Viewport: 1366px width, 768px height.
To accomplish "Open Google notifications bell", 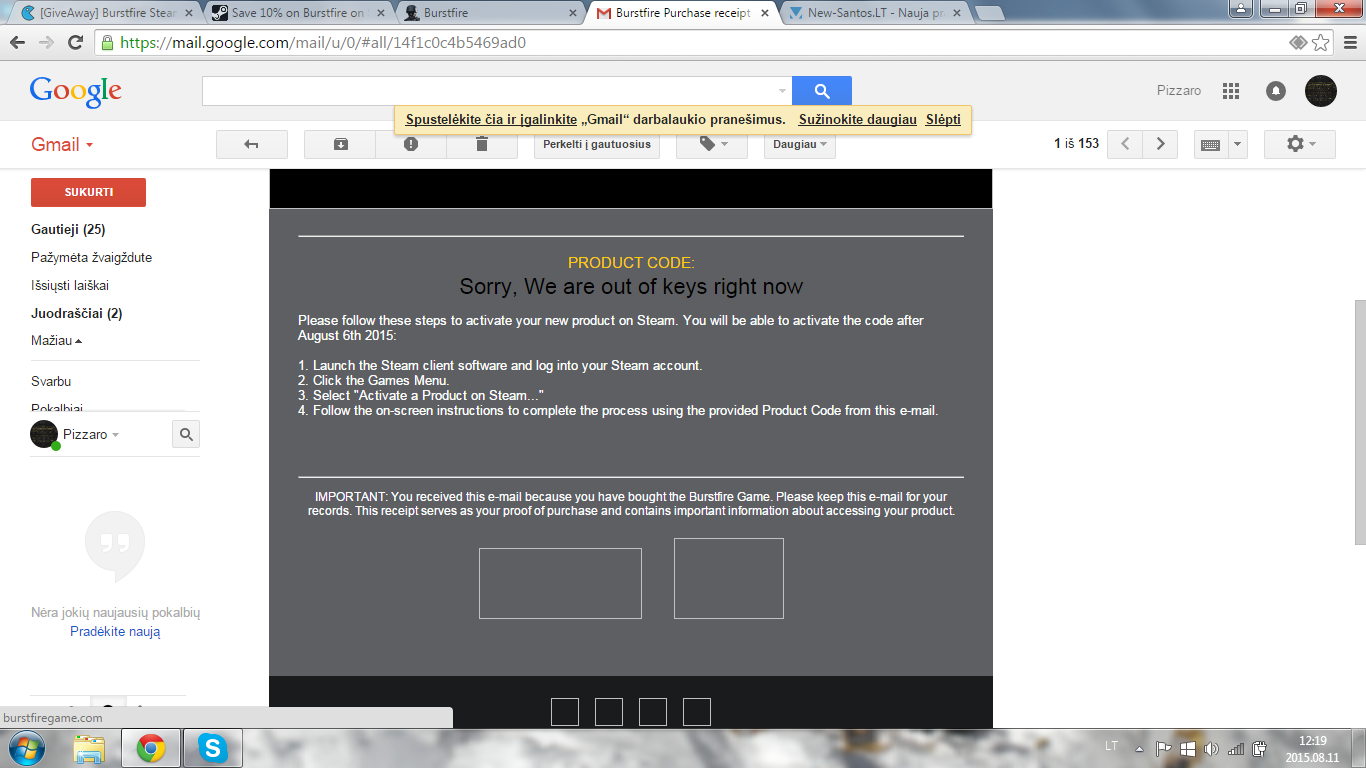I will tap(1276, 91).
